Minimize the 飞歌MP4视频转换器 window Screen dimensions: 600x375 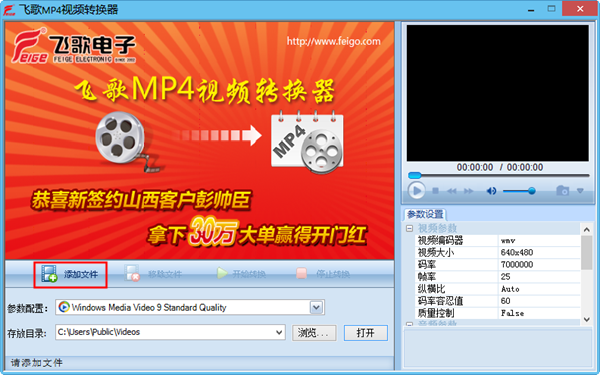(x=531, y=9)
